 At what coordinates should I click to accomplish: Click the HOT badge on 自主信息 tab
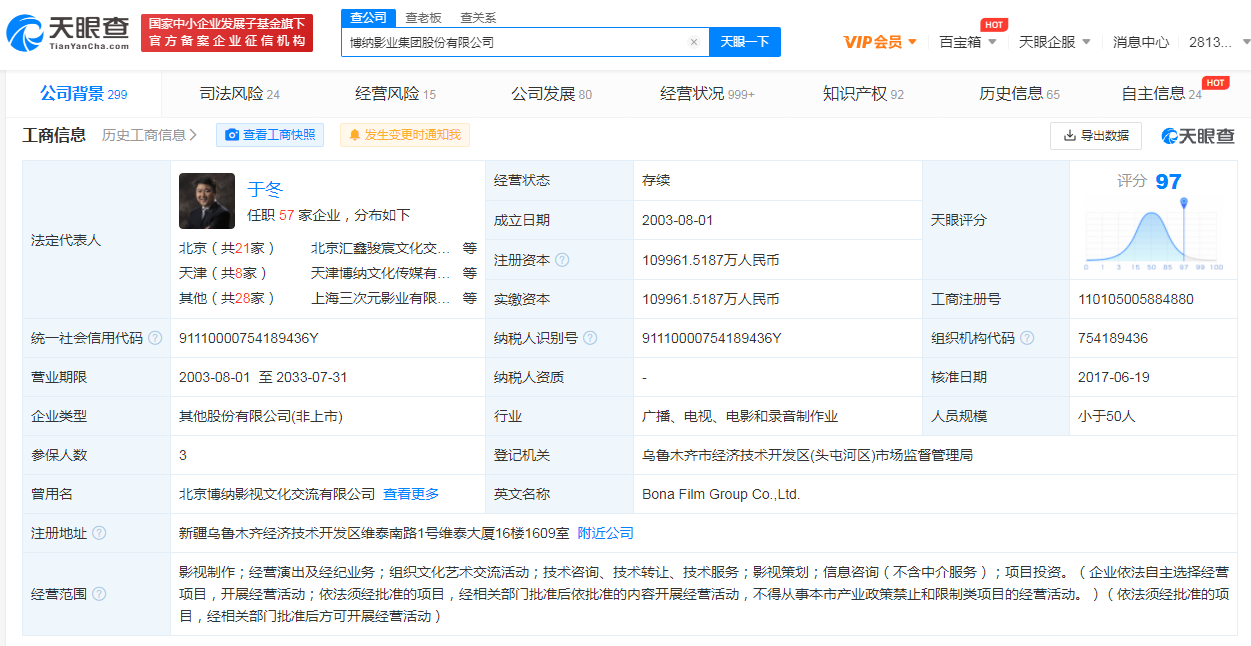(x=1215, y=82)
